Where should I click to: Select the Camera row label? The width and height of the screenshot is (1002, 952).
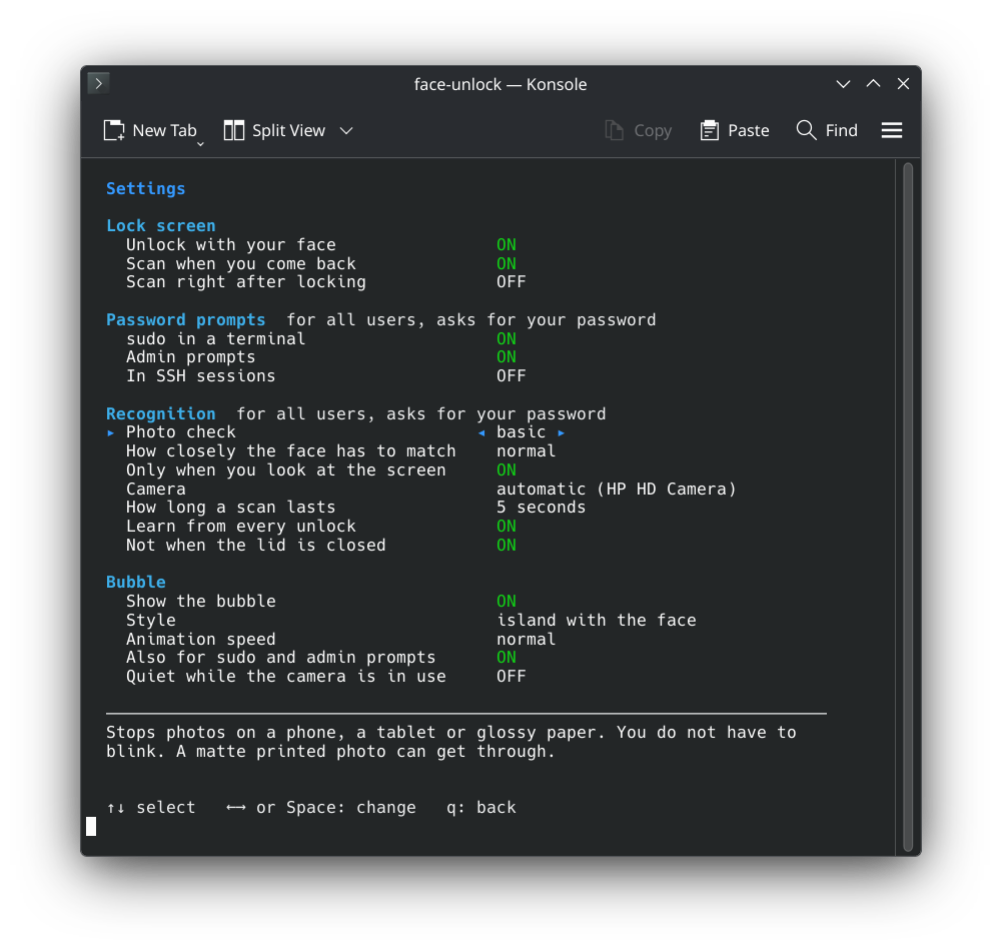(156, 489)
